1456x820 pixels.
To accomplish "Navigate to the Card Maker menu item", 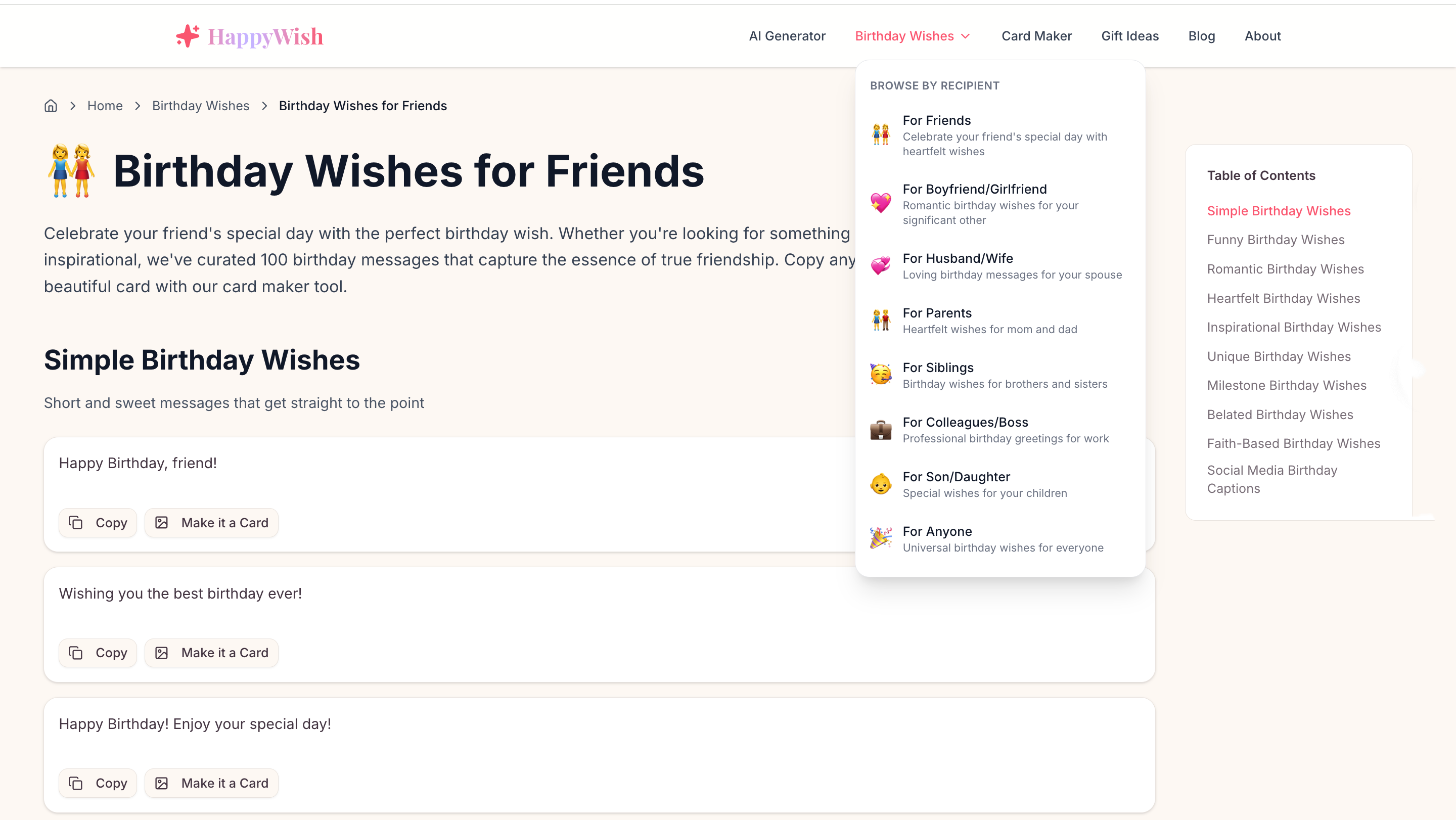I will click(x=1036, y=36).
